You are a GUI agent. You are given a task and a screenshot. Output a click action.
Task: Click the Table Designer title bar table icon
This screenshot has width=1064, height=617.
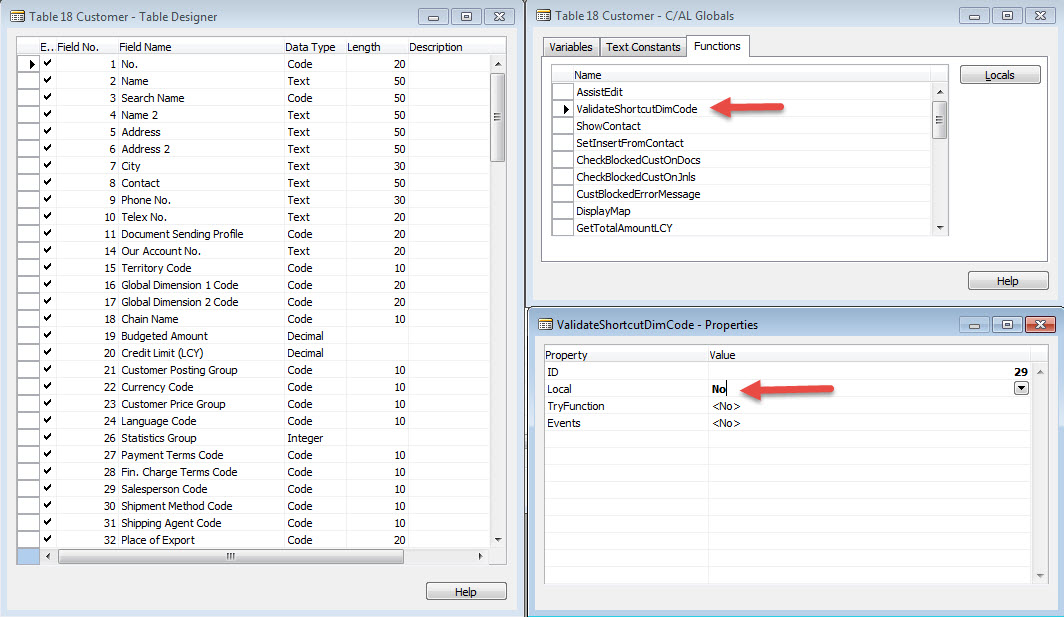pyautogui.click(x=15, y=16)
